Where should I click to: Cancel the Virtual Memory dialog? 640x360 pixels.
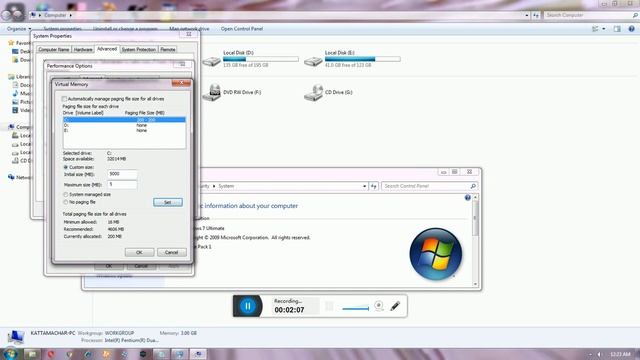(171, 252)
